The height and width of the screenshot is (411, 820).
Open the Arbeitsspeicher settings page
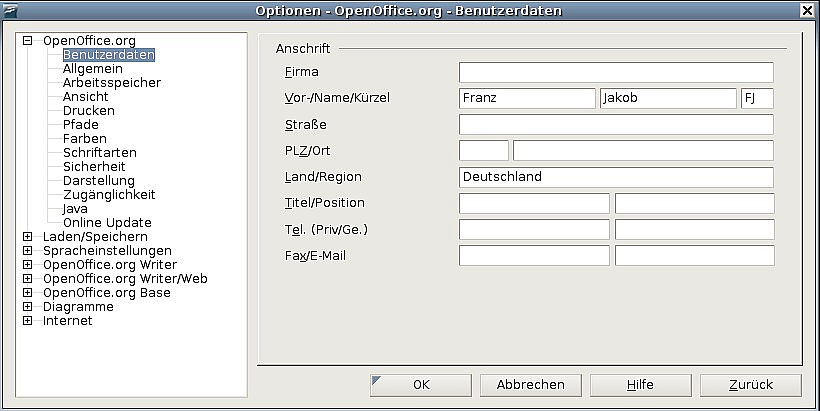pyautogui.click(x=111, y=83)
